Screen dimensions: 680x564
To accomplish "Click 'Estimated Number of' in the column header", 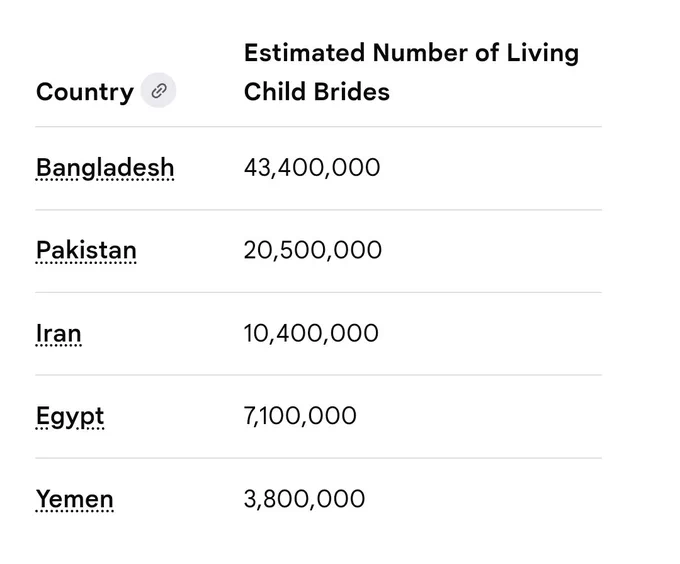I will click(372, 53).
